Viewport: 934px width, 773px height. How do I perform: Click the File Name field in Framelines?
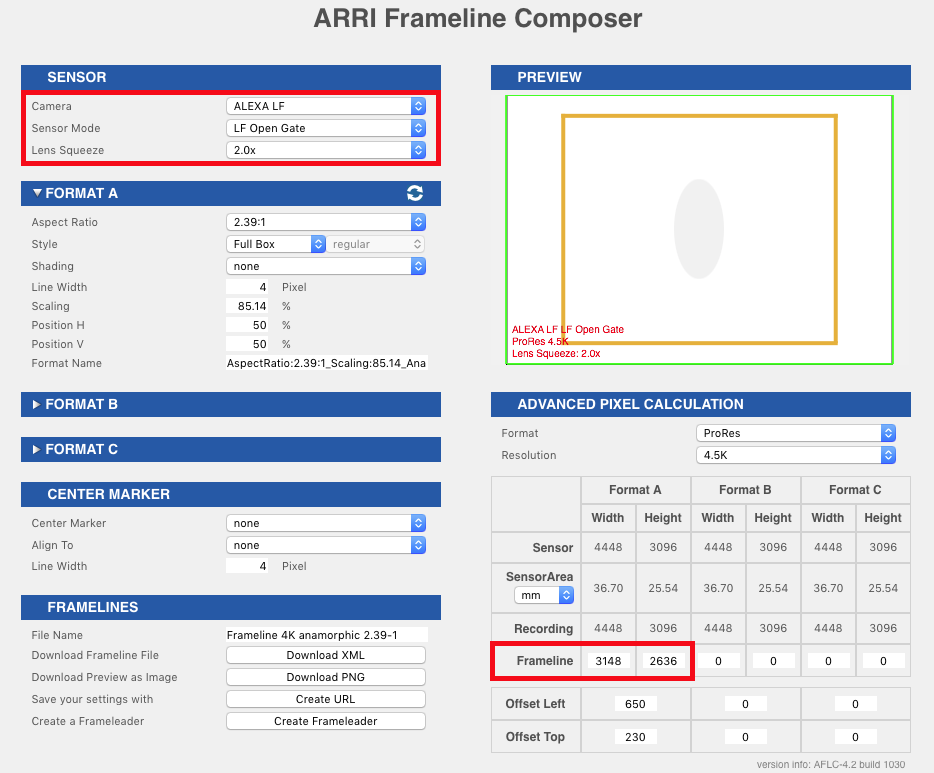pos(327,635)
